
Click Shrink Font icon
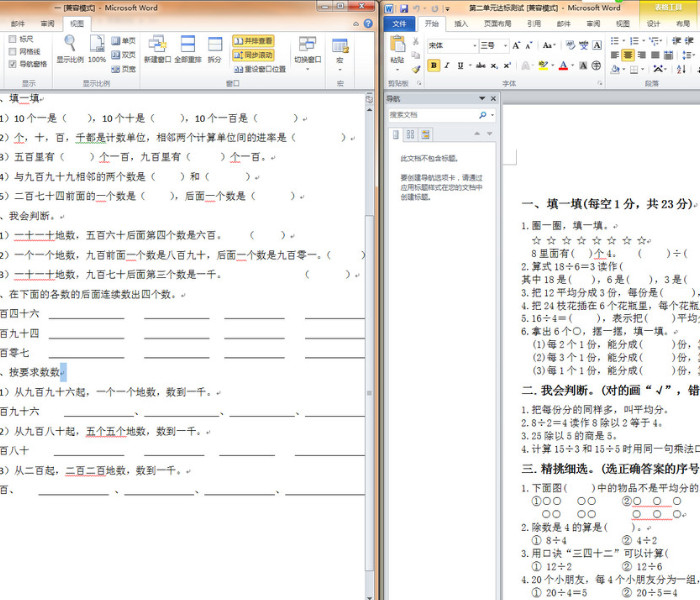tap(529, 46)
